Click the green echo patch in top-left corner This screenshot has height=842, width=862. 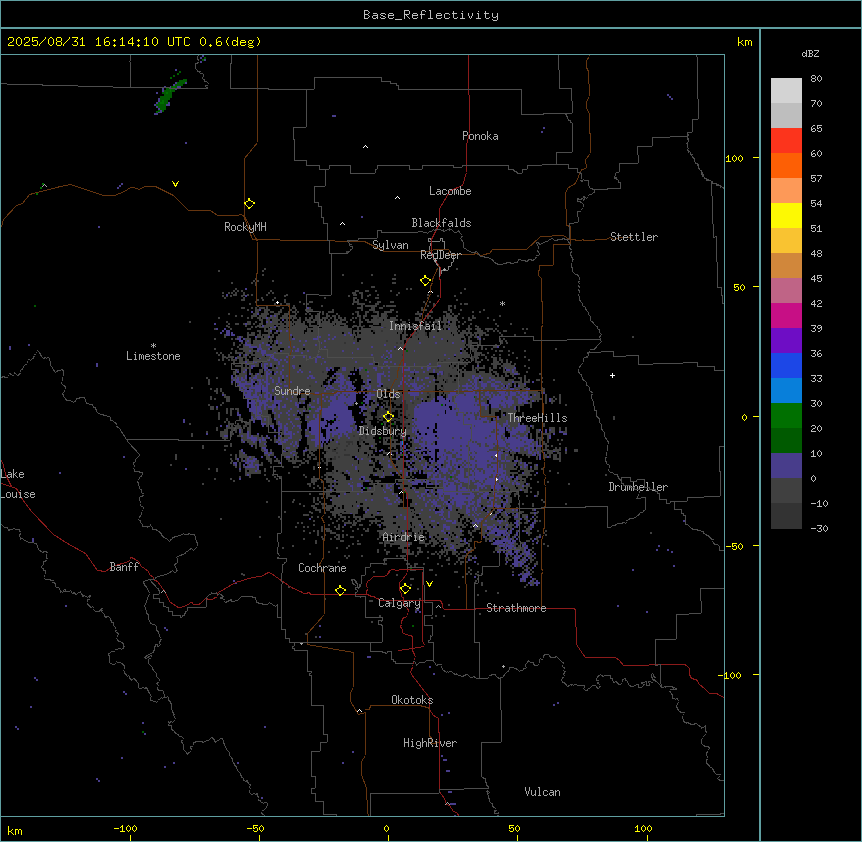point(169,95)
